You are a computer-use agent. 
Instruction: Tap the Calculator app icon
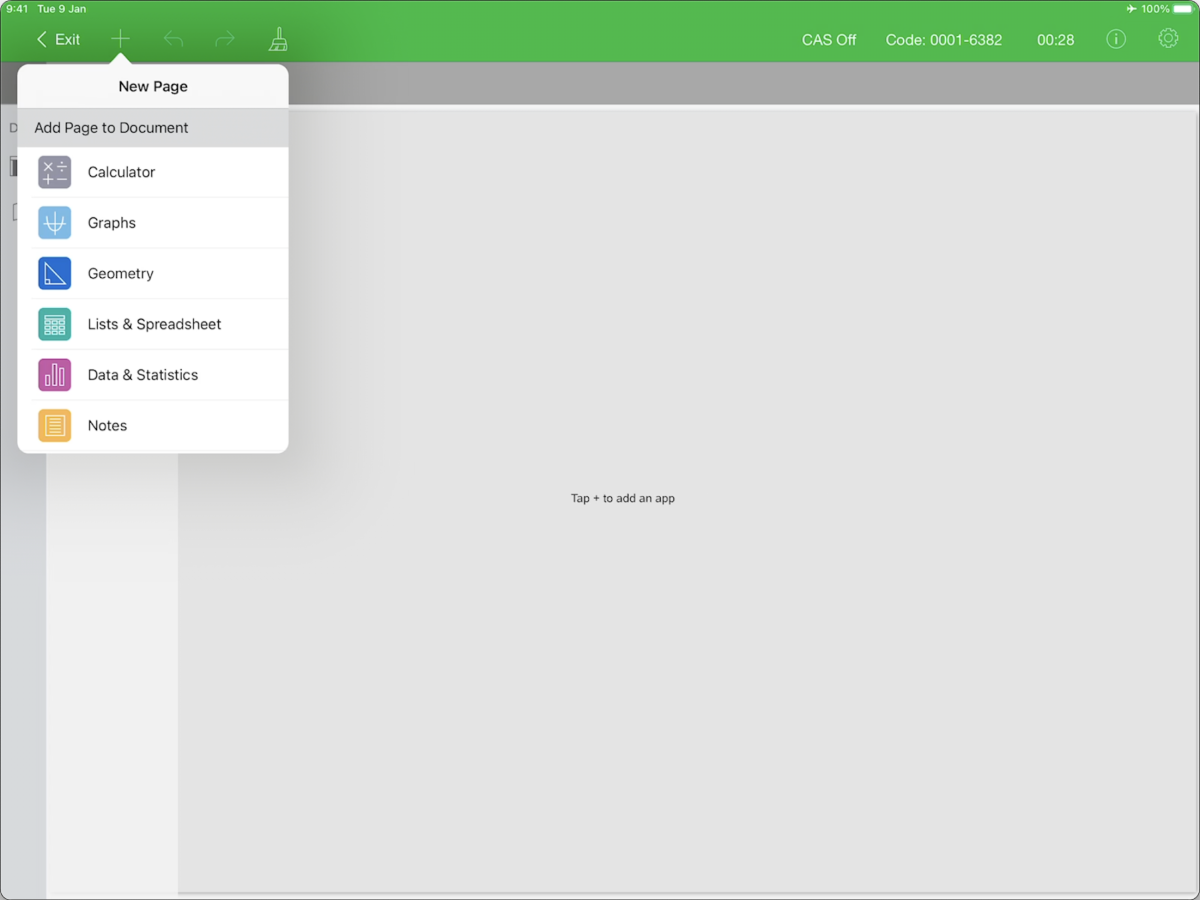[55, 172]
